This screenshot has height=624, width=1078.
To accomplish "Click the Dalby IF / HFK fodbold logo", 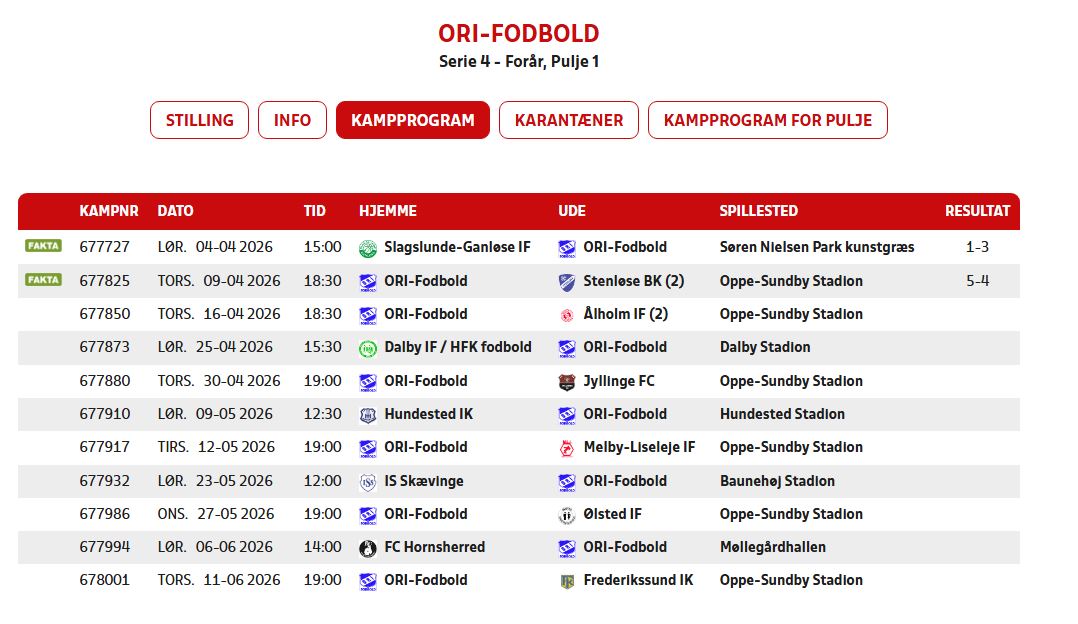I will [367, 348].
